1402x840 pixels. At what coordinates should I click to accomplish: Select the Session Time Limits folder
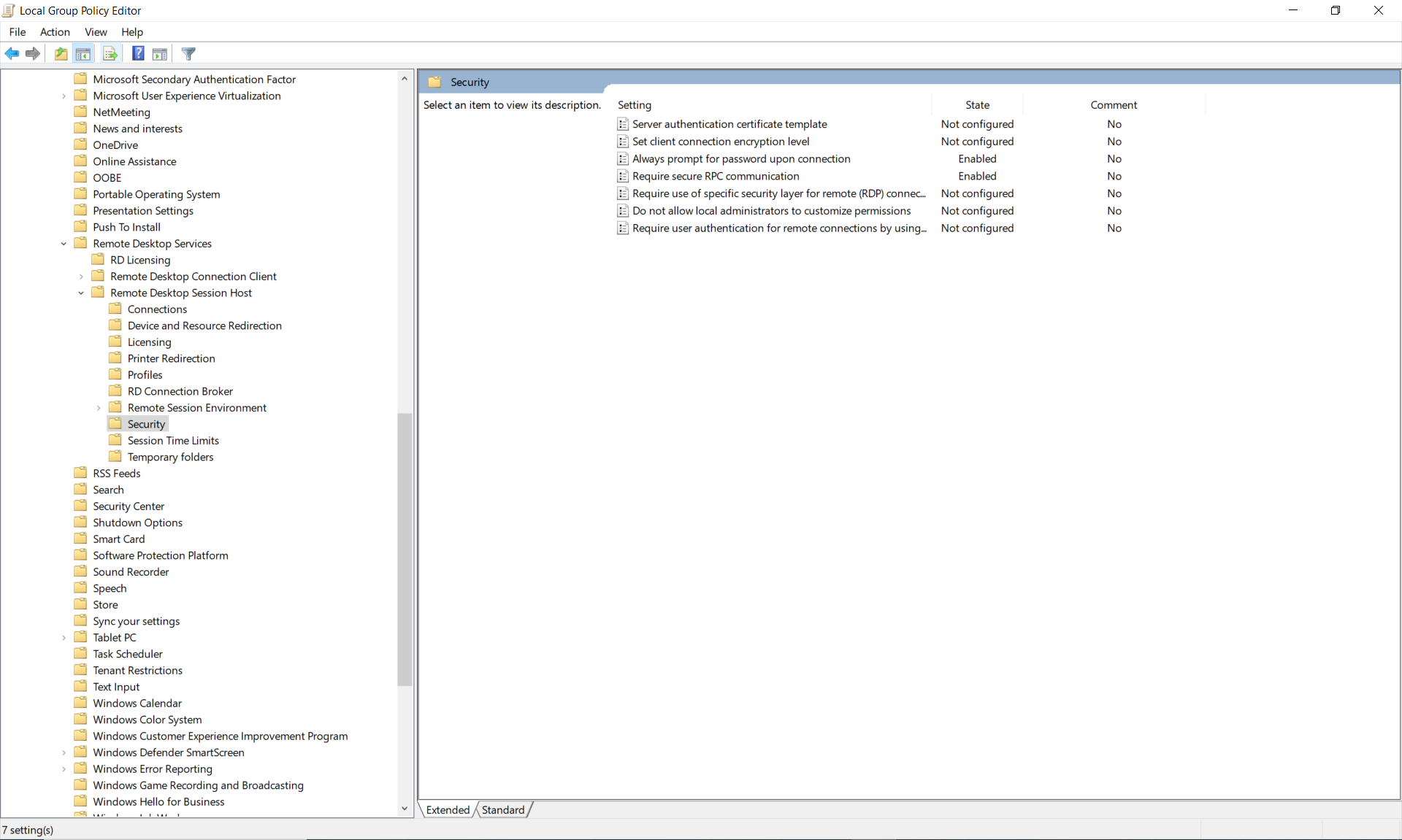[173, 441]
